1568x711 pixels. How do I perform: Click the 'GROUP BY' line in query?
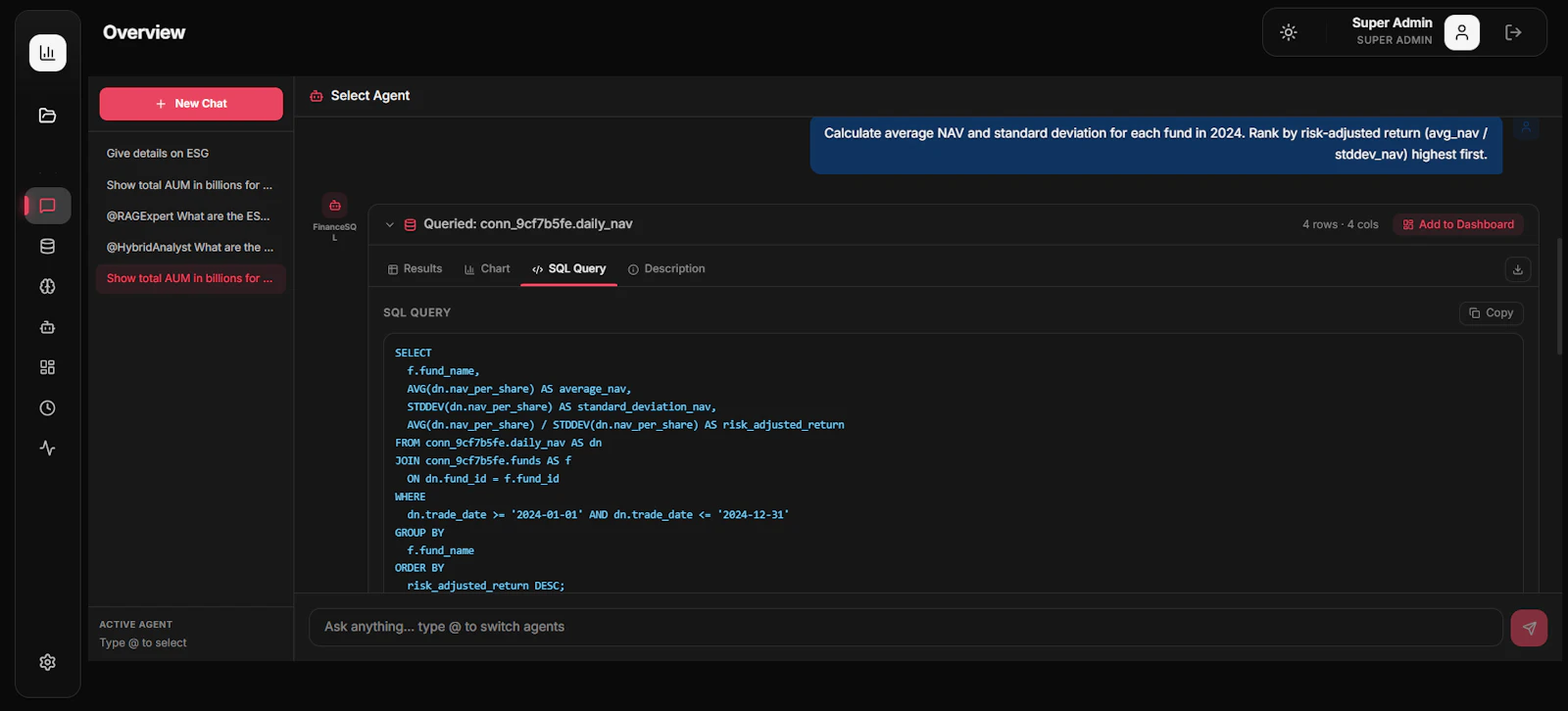tap(419, 533)
